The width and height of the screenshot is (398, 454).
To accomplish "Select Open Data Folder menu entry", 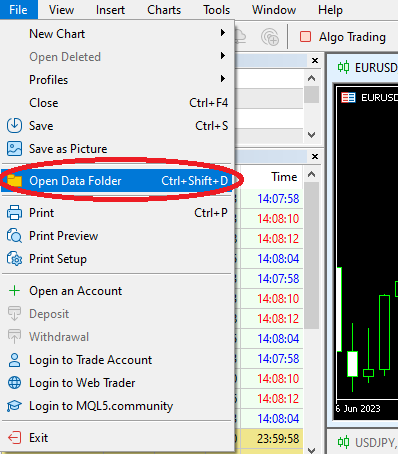I will (117, 181).
